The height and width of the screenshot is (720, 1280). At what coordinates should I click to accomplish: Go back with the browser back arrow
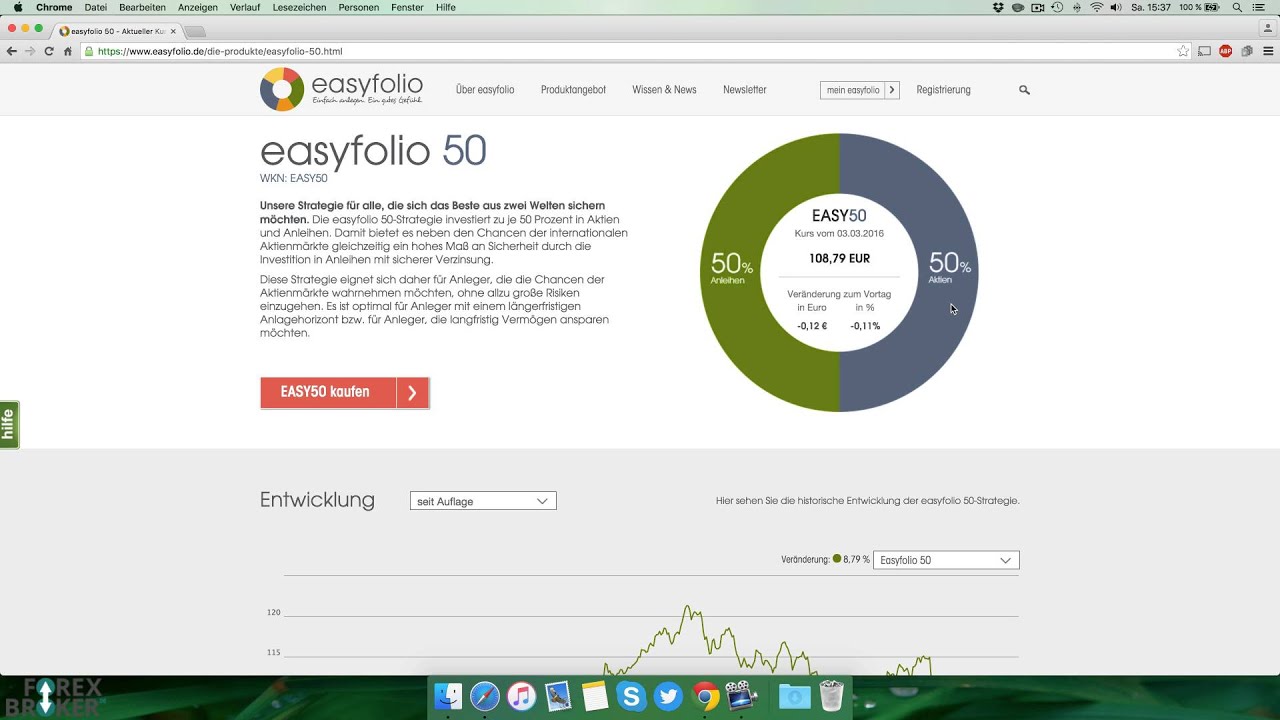(x=11, y=51)
